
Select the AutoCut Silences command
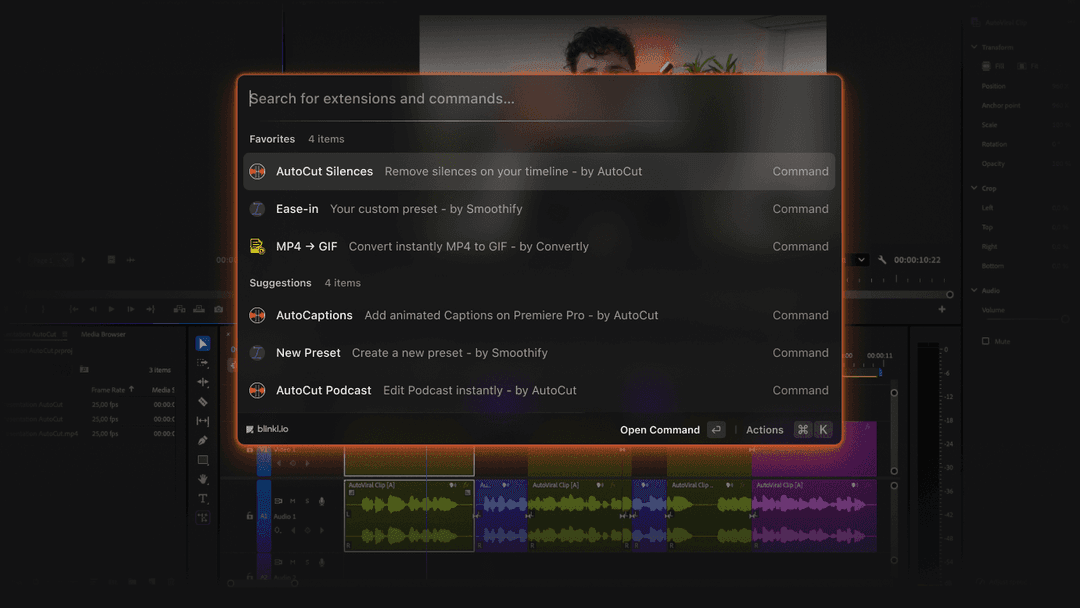point(538,171)
